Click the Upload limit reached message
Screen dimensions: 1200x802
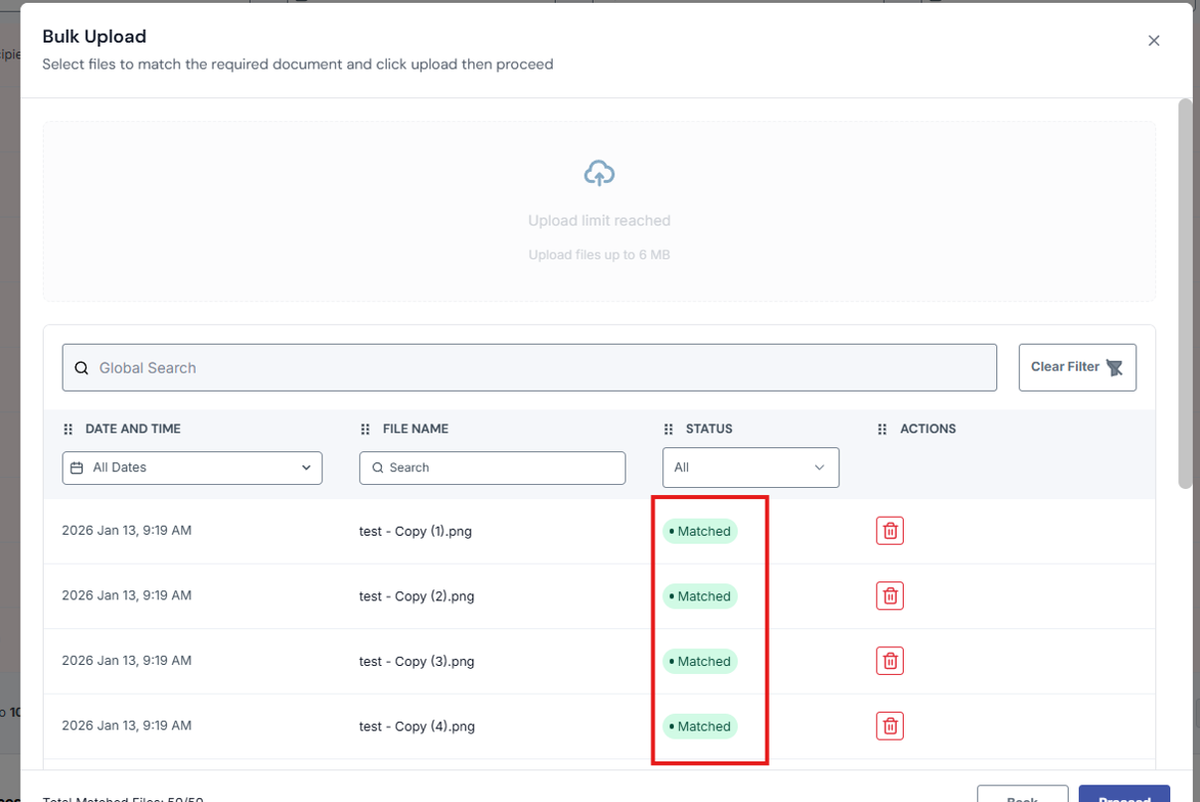599,221
